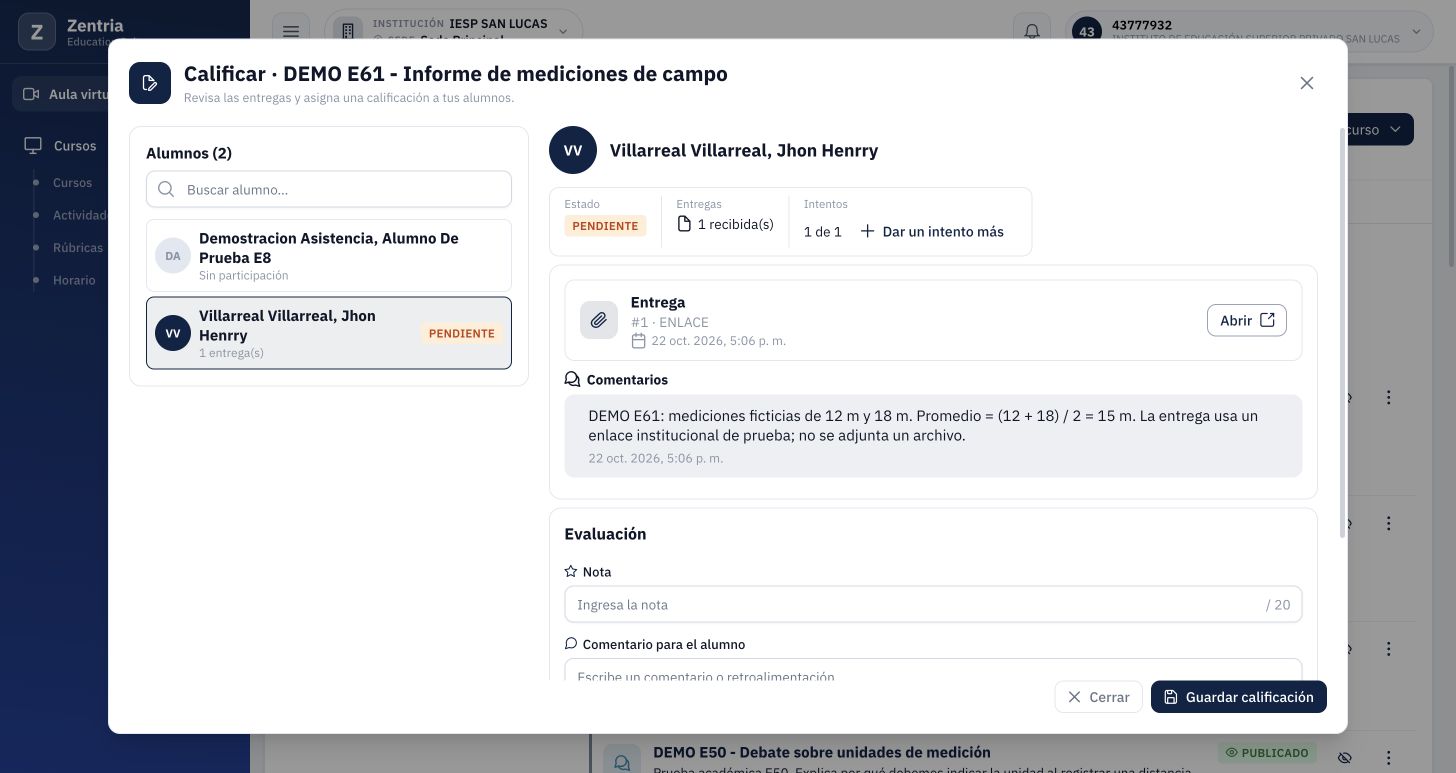Image resolution: width=1456 pixels, height=773 pixels.
Task: Click the 1 de 1 attempts value
Action: coord(823,232)
